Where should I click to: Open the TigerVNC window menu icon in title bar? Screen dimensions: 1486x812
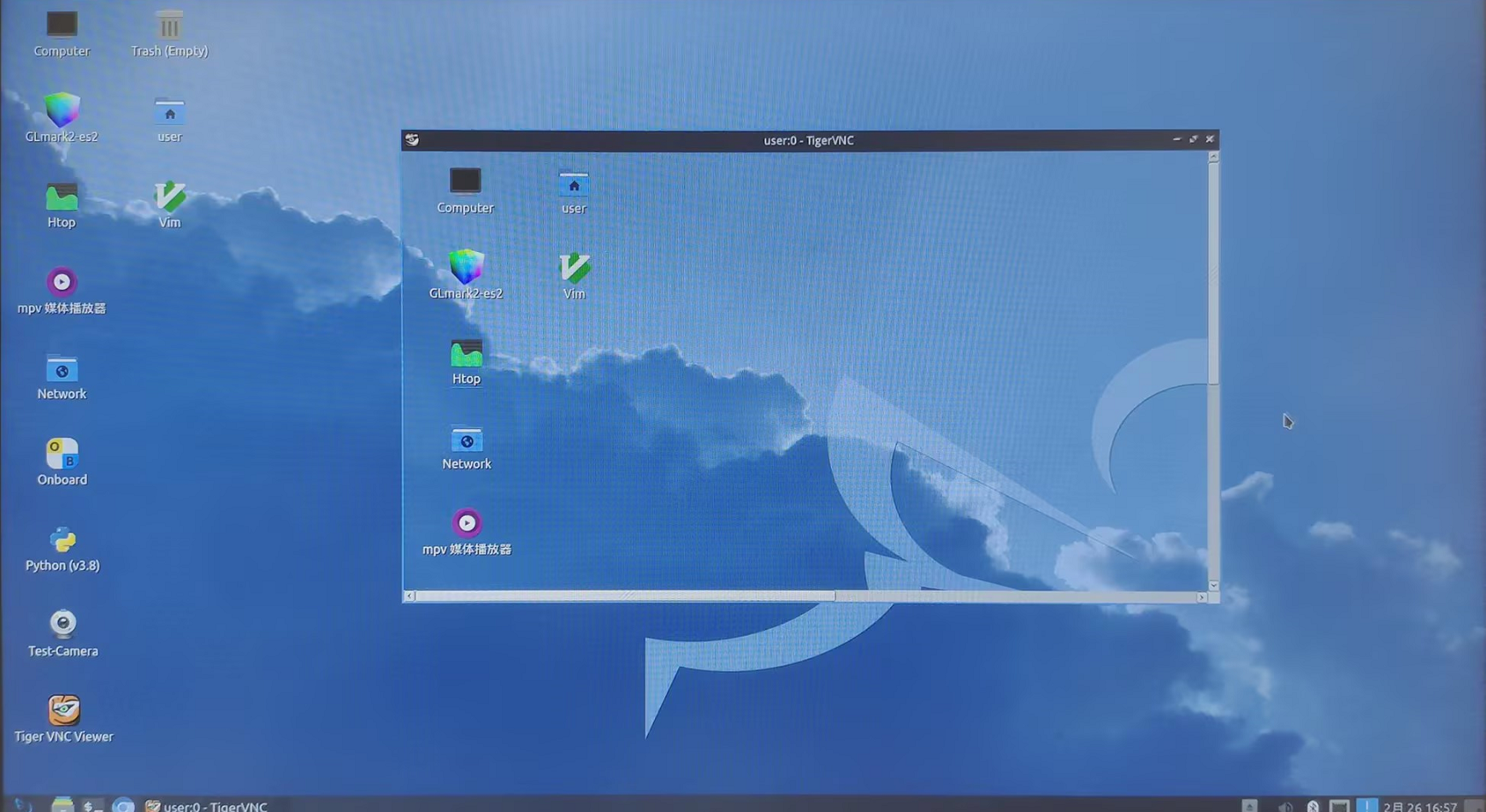pyautogui.click(x=412, y=140)
